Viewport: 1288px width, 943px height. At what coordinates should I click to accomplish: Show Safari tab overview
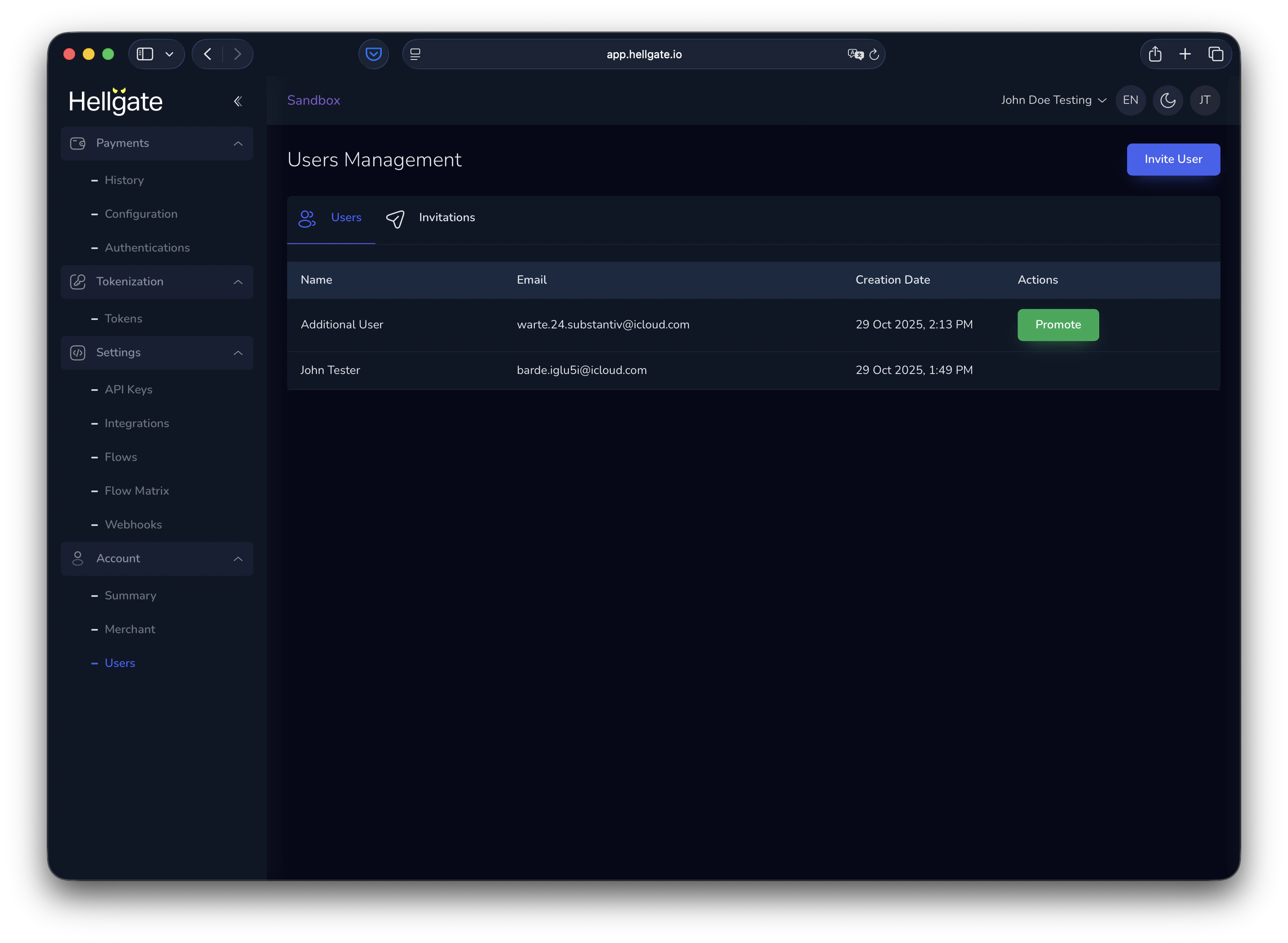coord(1215,54)
